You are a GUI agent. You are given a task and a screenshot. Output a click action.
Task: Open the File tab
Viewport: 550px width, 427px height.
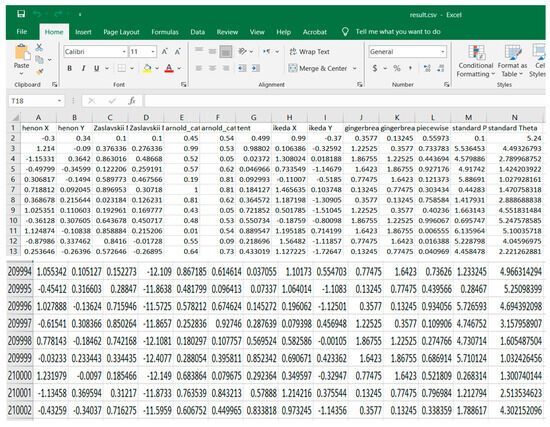tap(22, 32)
